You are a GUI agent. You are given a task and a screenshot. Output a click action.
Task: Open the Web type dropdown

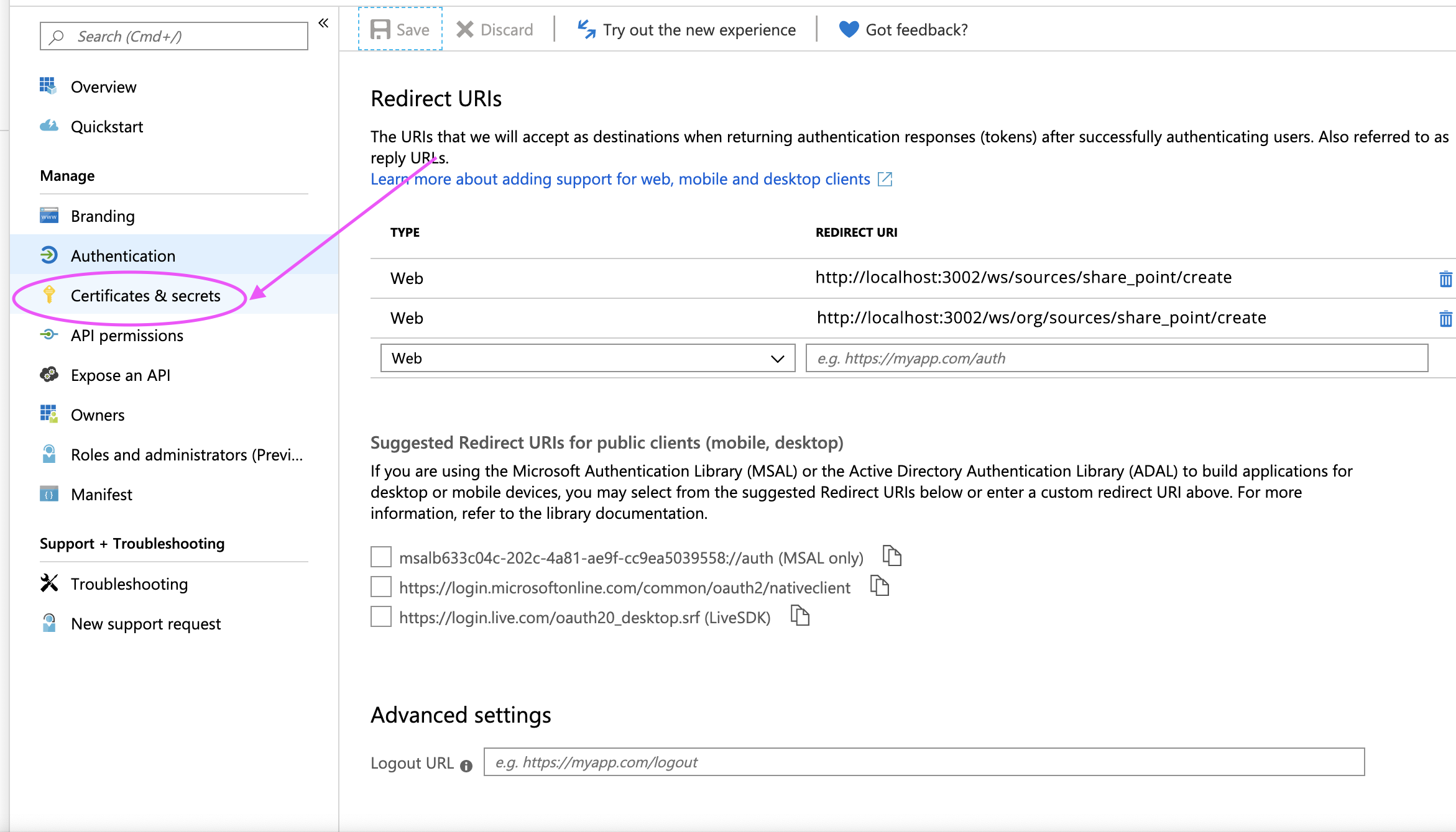(x=587, y=359)
